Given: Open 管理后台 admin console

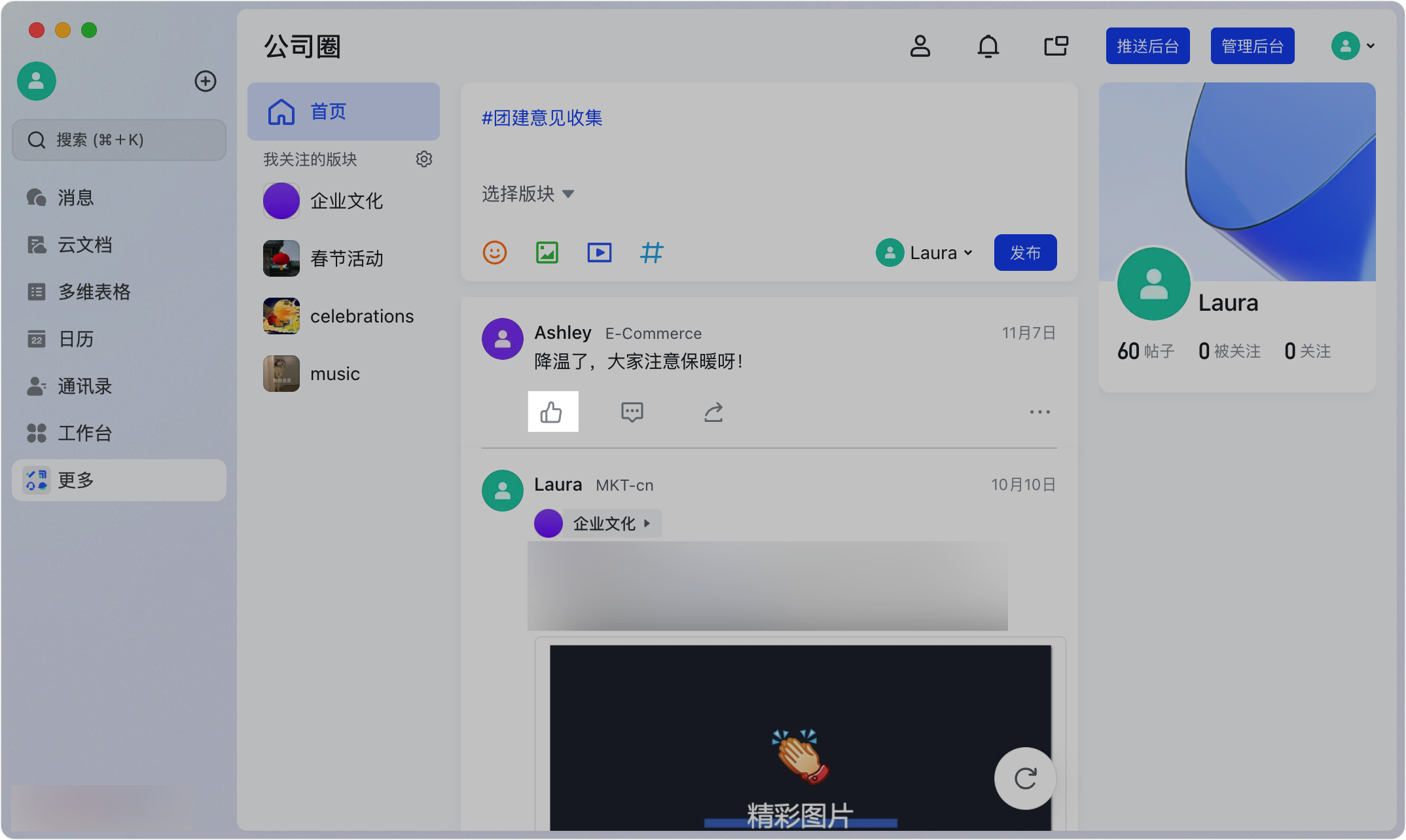Looking at the screenshot, I should coord(1253,46).
